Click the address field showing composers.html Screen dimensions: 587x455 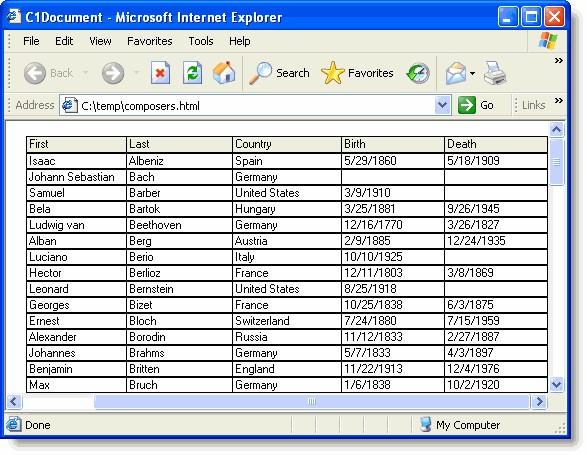pyautogui.click(x=247, y=105)
